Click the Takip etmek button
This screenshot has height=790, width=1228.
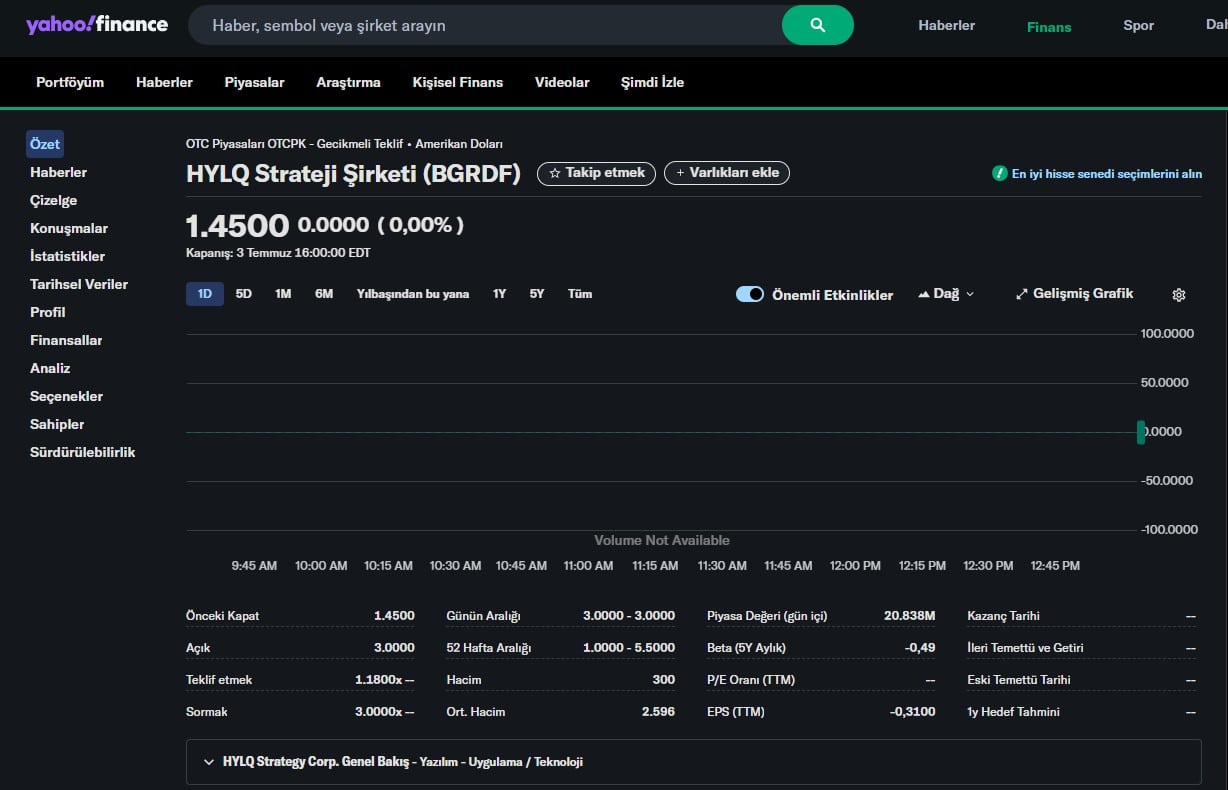pos(596,173)
